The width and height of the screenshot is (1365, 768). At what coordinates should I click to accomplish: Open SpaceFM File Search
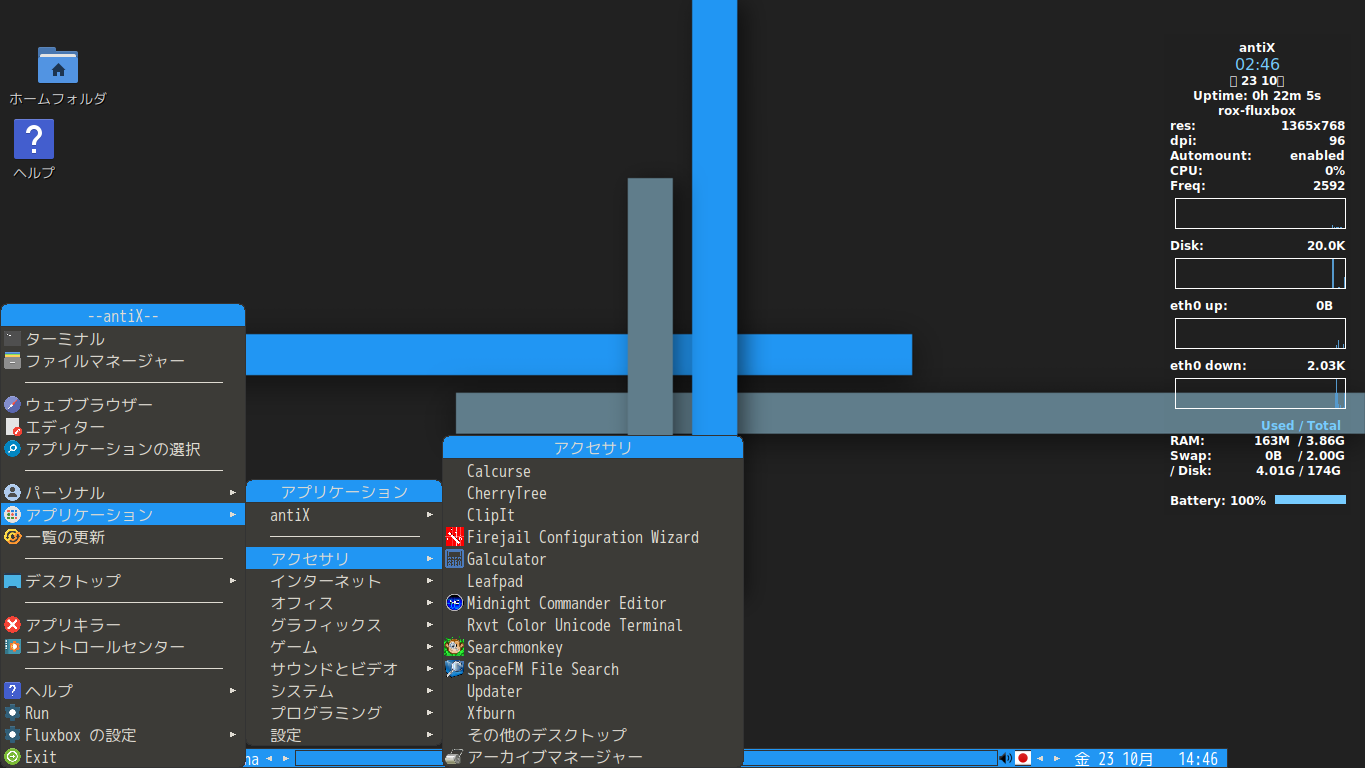coord(593,669)
